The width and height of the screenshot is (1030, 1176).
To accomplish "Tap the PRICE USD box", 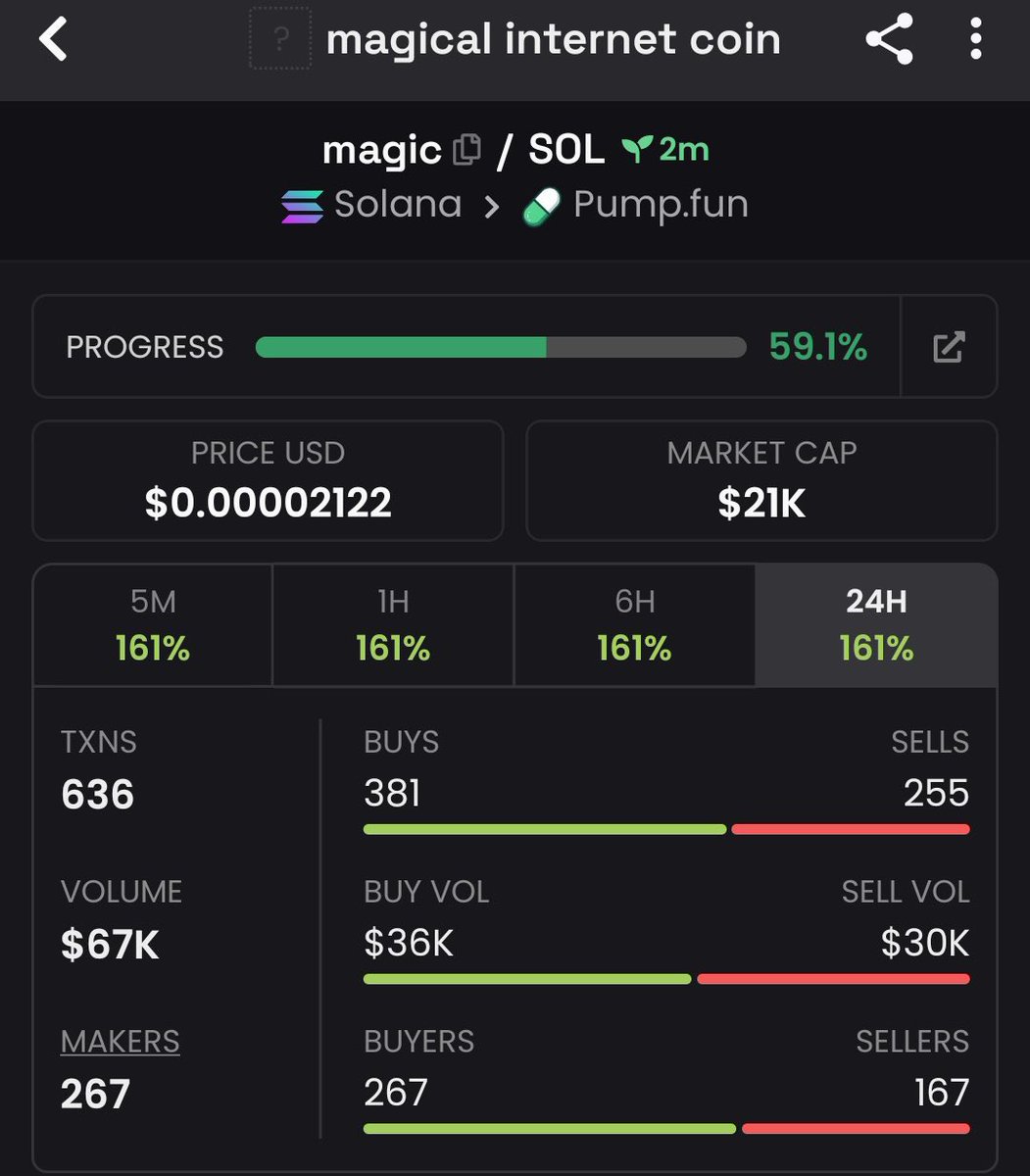I will [x=268, y=480].
